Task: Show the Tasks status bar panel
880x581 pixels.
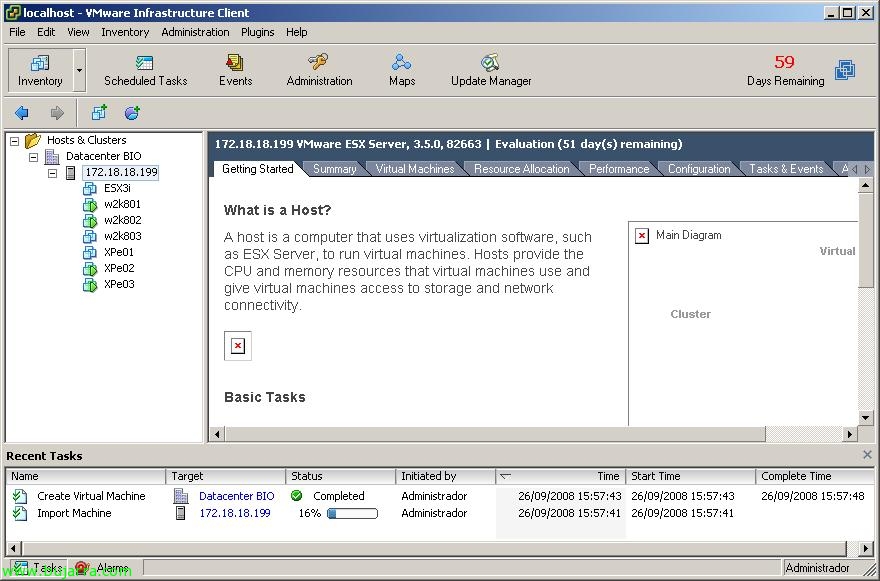Action: coord(39,568)
